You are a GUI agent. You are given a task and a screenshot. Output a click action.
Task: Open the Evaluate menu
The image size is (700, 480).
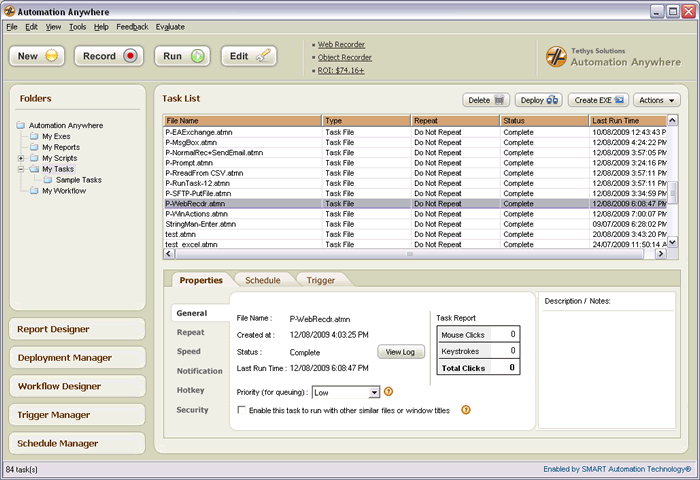coord(170,27)
